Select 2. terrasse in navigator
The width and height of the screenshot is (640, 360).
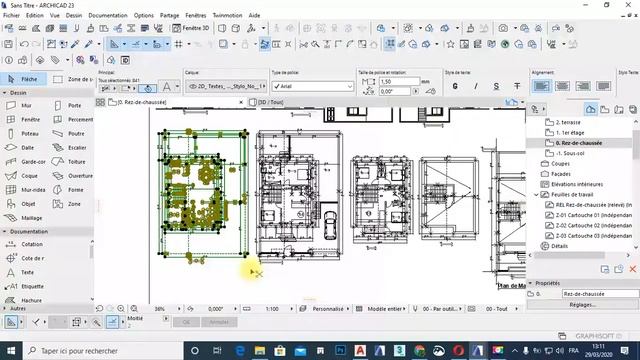coord(568,122)
